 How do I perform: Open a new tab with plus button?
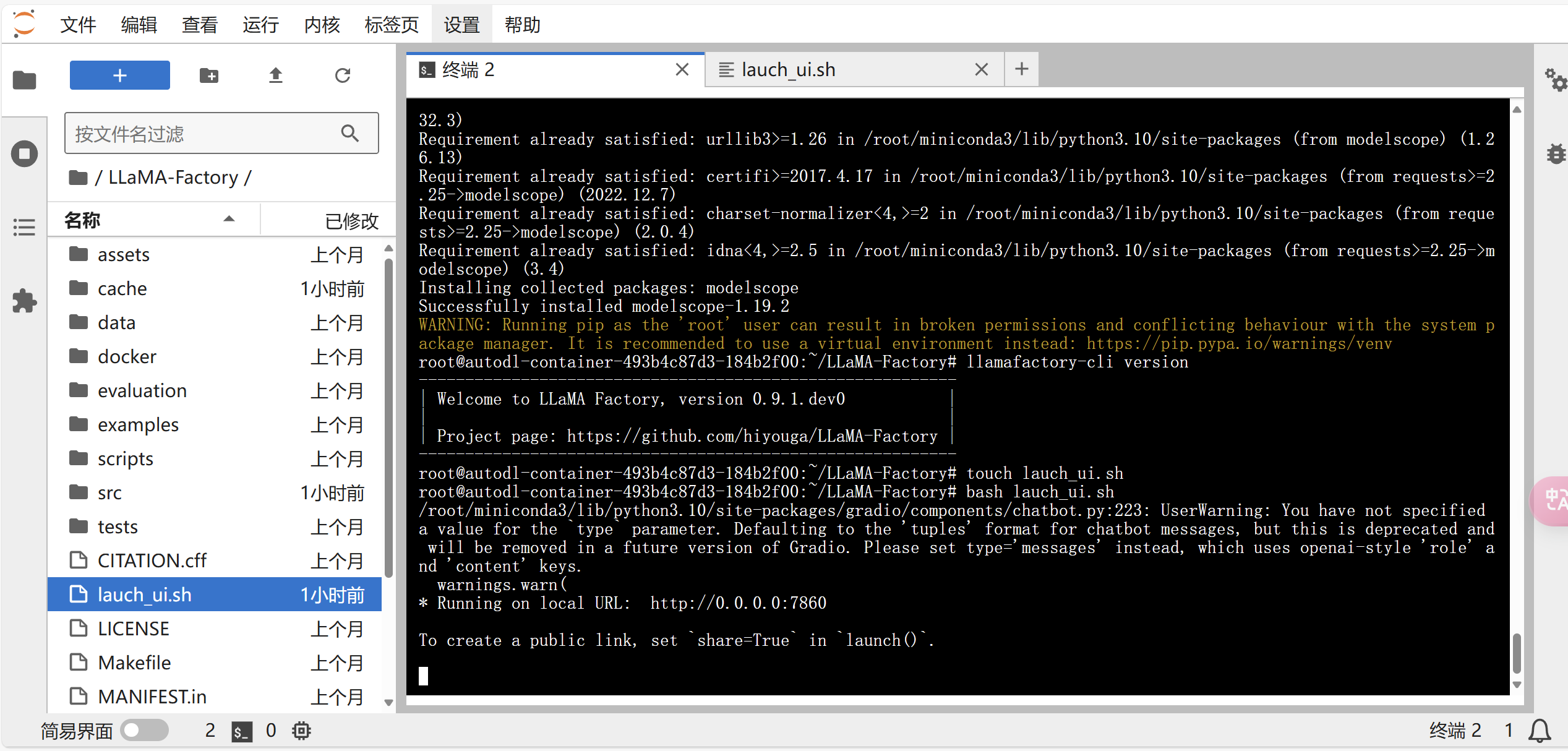tap(1021, 69)
